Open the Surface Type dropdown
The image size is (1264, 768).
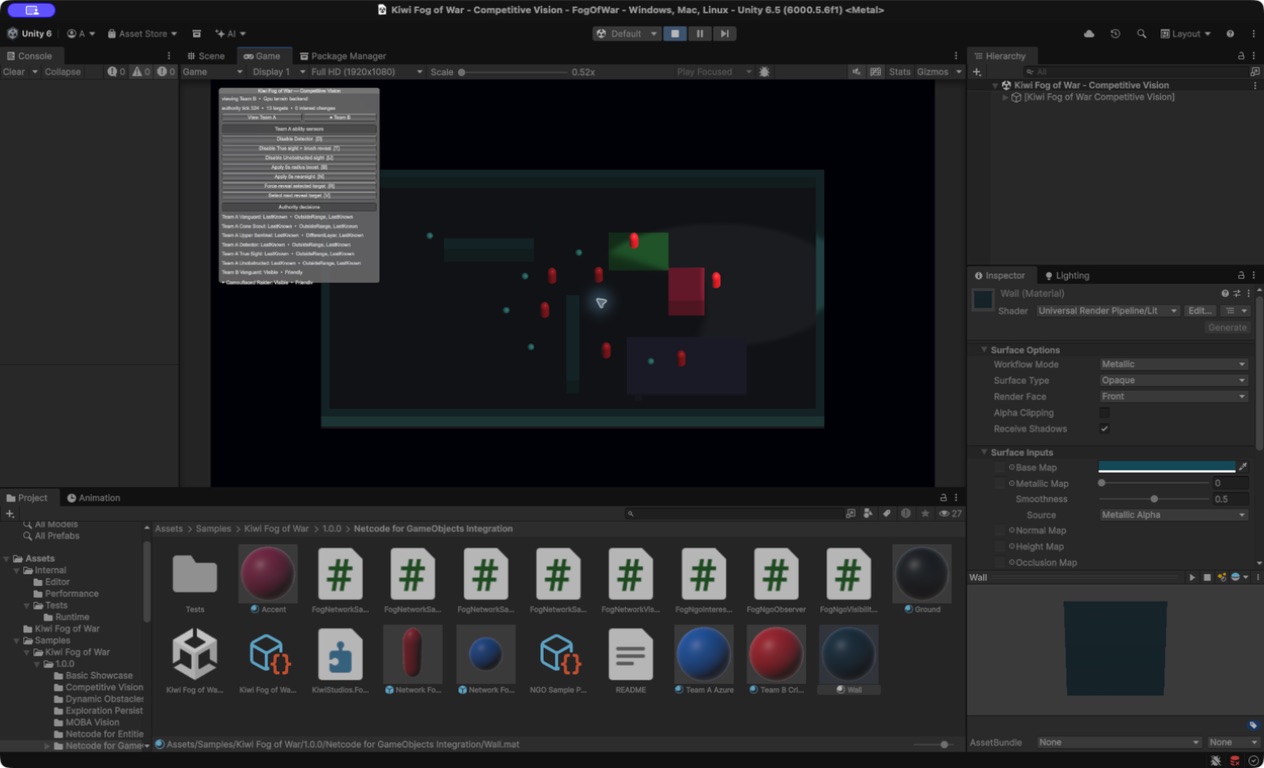(1173, 380)
